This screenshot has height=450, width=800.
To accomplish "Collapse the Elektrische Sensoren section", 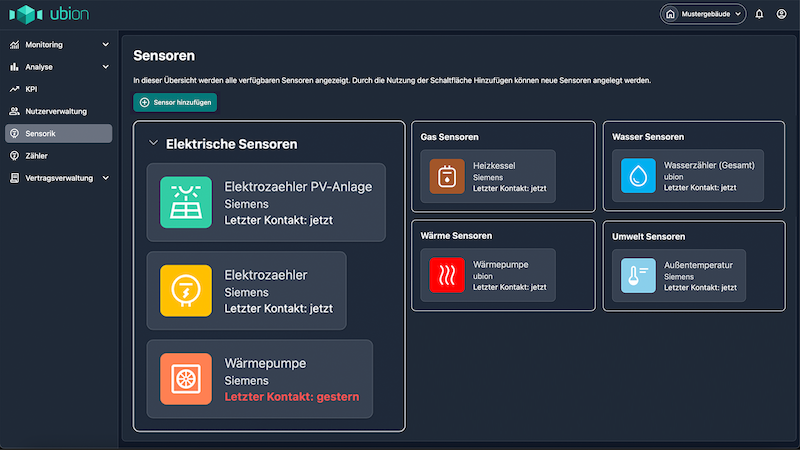I will pos(153,144).
